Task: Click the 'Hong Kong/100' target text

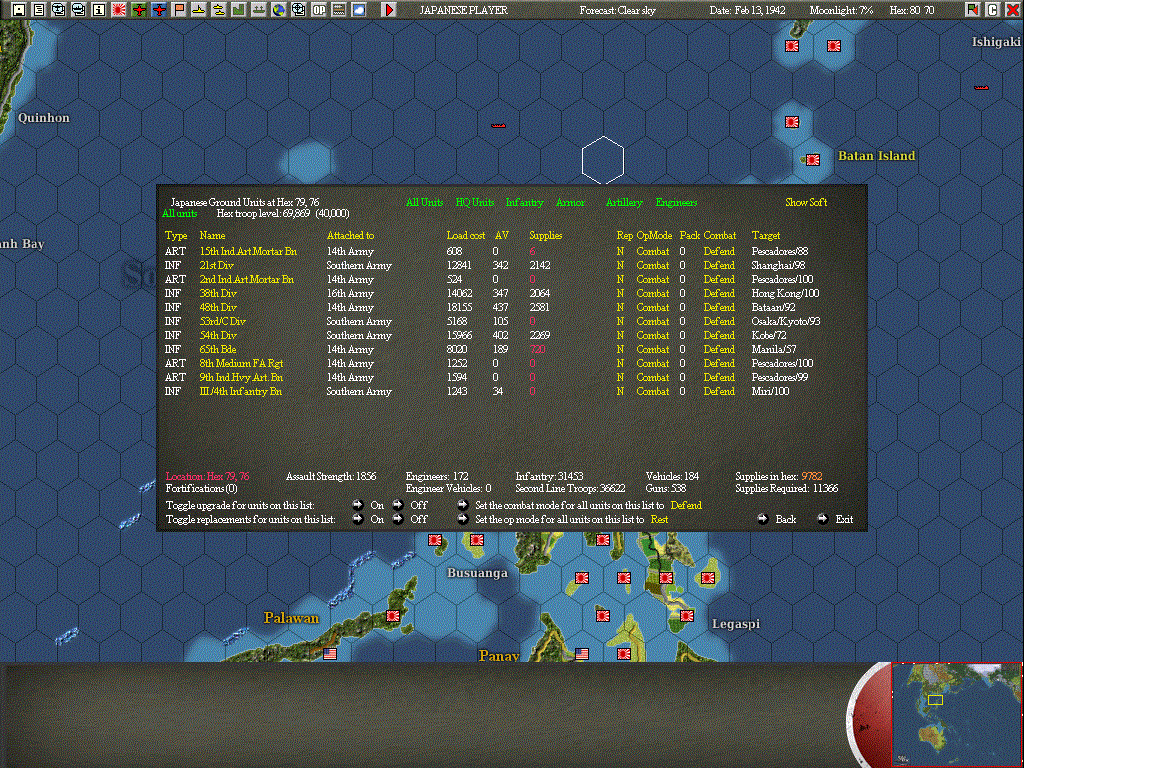Action: pos(785,293)
